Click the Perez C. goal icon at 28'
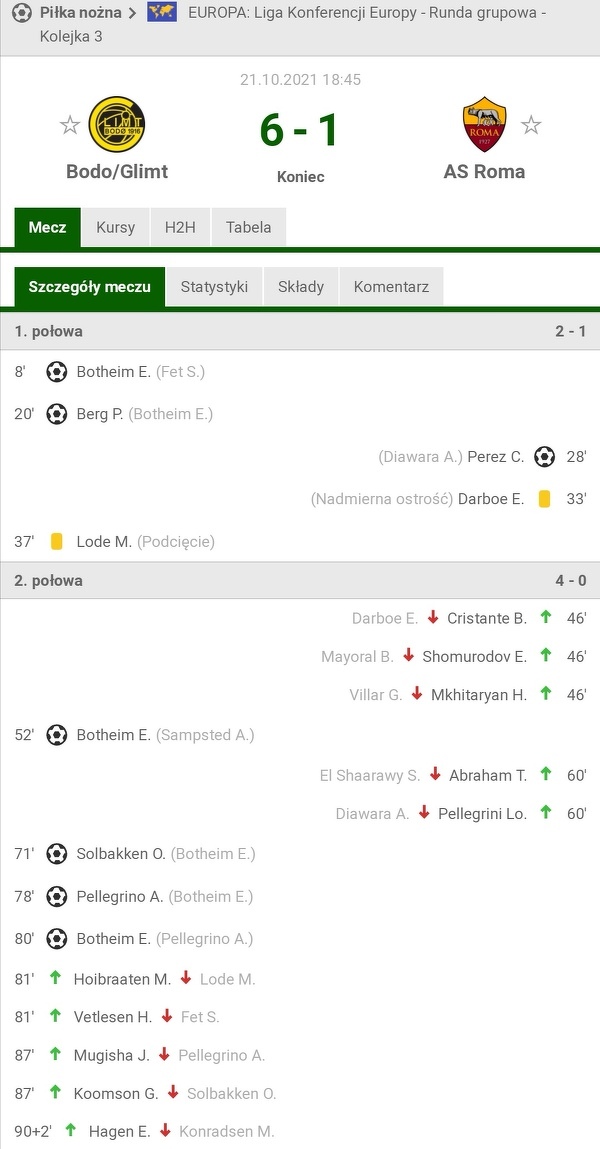 click(544, 457)
